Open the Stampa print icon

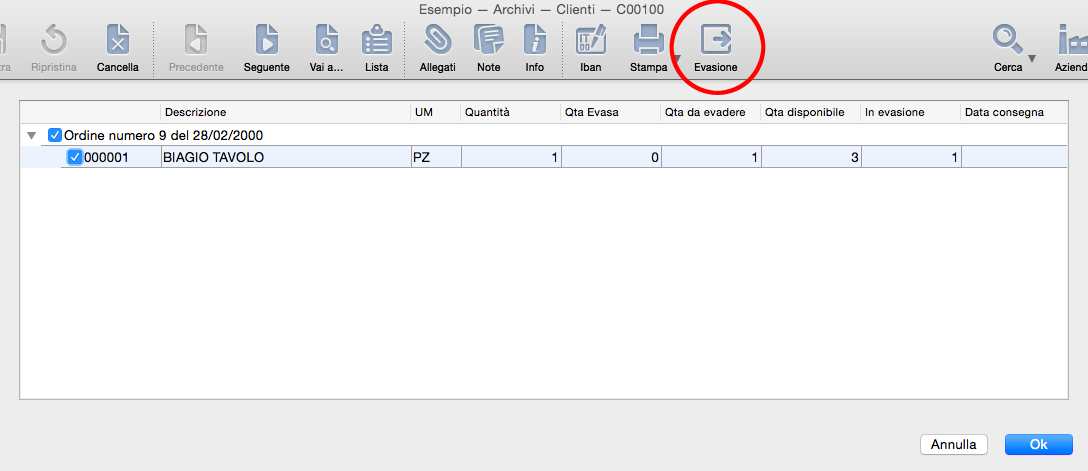647,40
